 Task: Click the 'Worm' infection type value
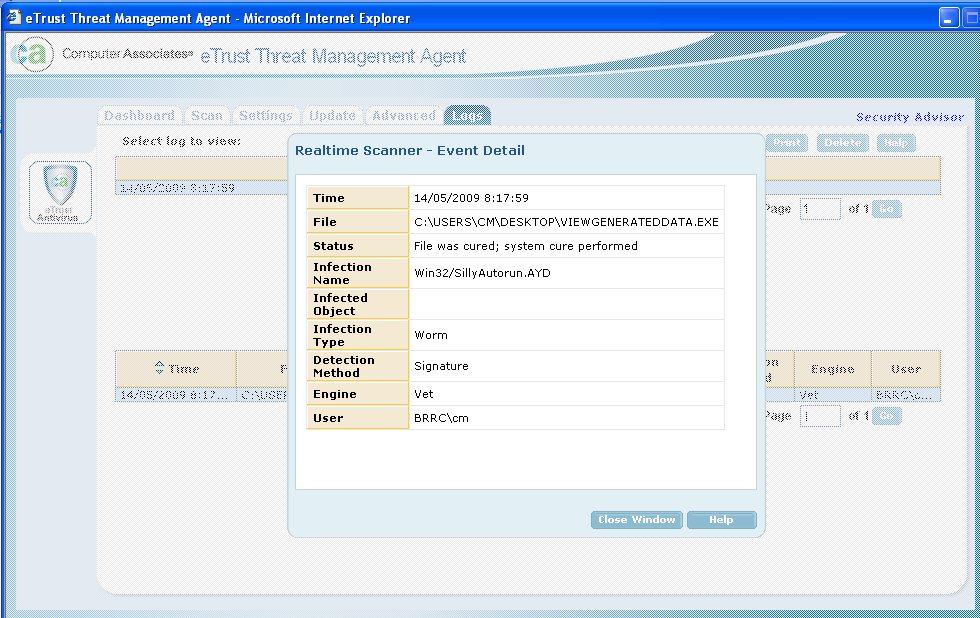[x=431, y=335]
